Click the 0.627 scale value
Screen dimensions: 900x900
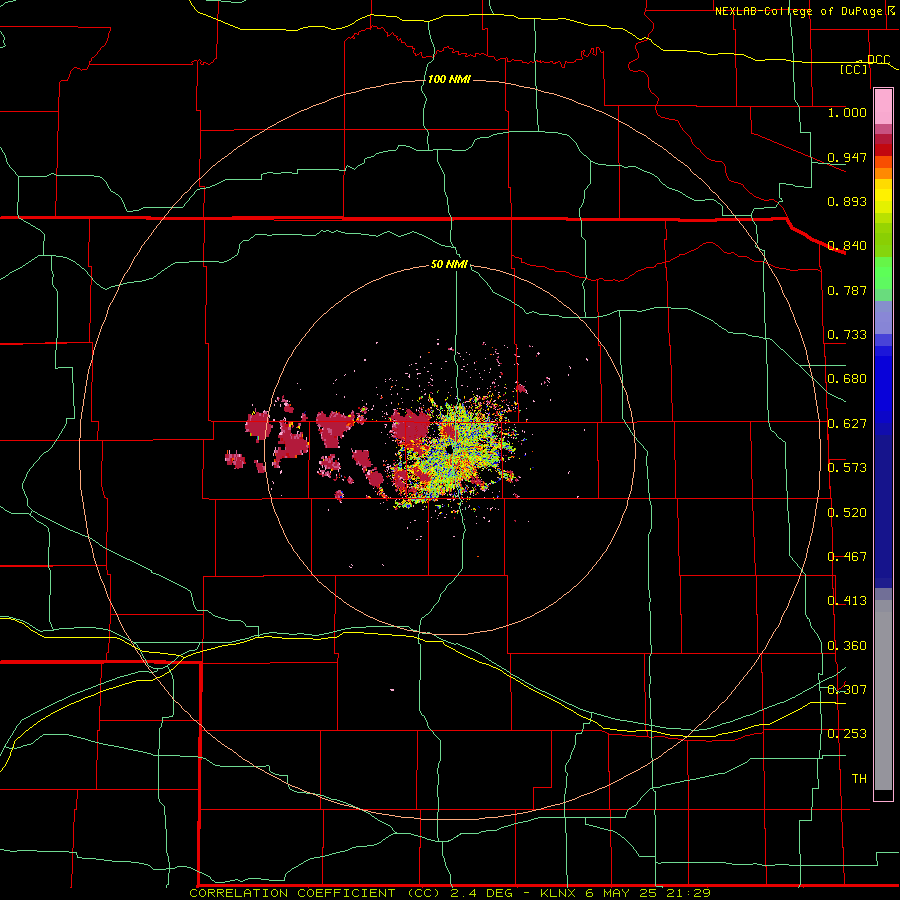(847, 424)
